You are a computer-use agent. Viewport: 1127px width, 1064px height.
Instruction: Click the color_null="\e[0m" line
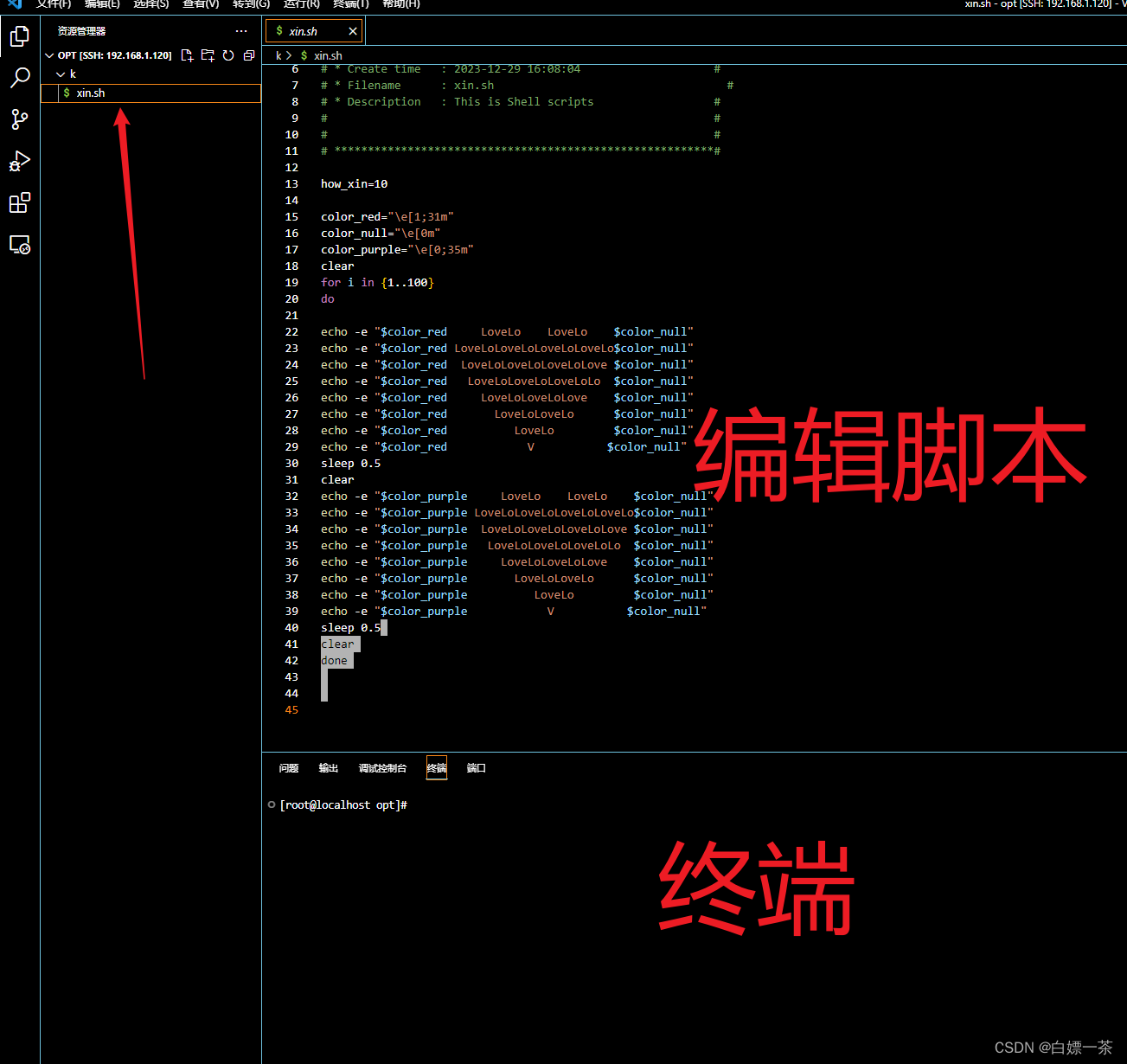tap(381, 234)
